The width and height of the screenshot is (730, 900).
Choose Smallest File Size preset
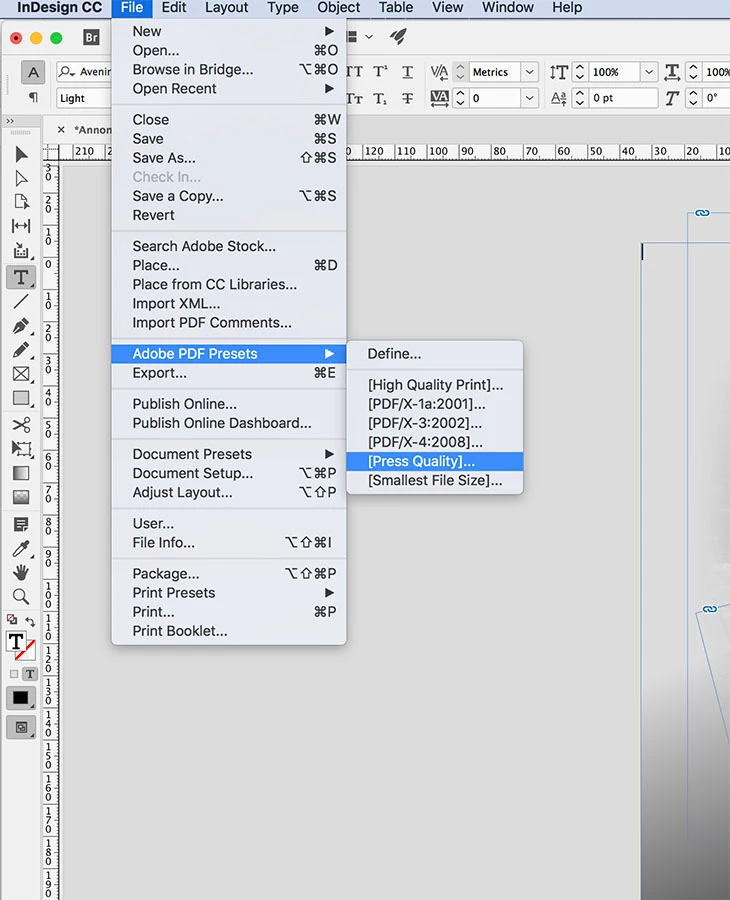coord(434,480)
